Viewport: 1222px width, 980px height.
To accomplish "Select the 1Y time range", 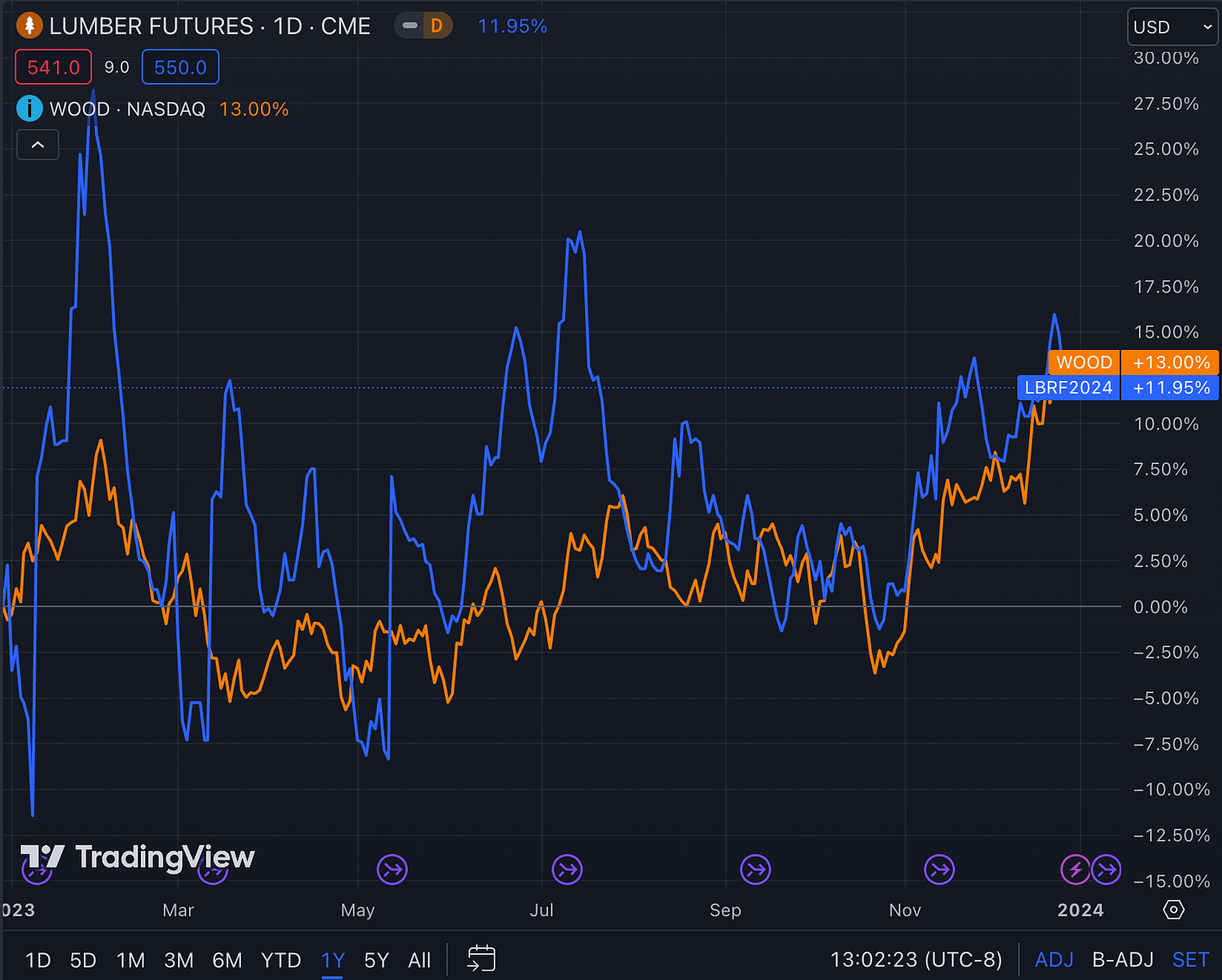I will (x=333, y=961).
